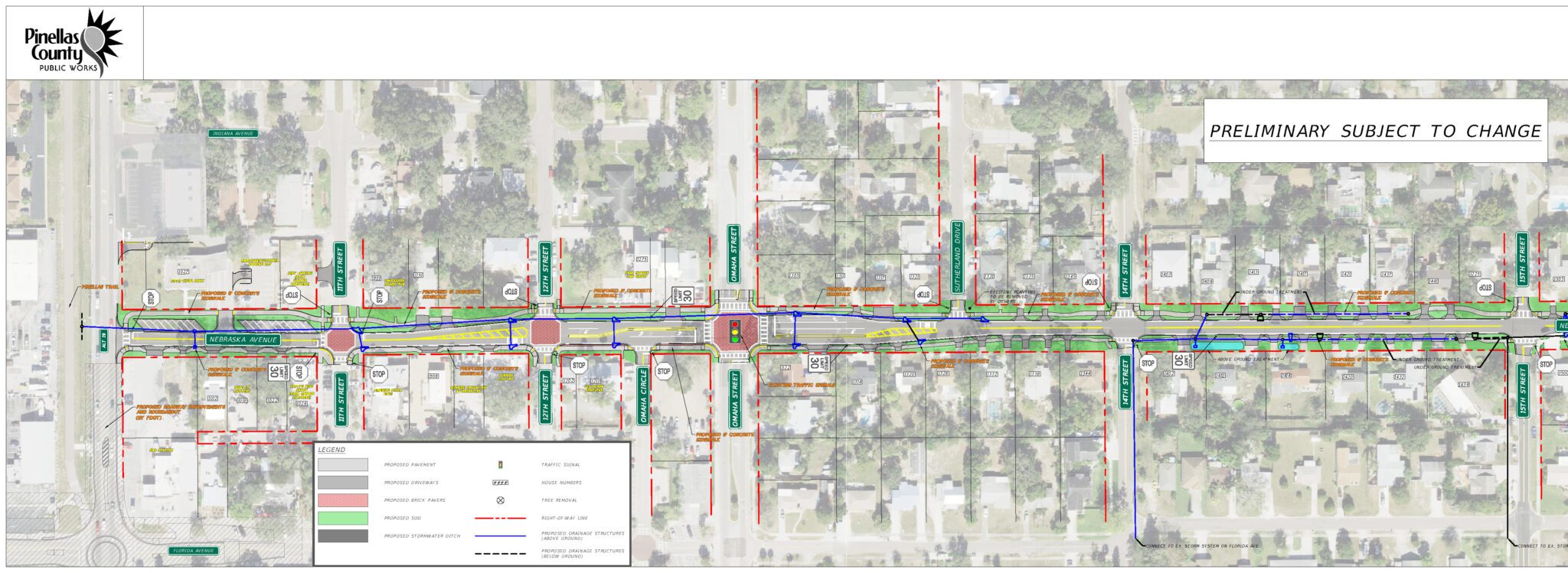Viewport: 1568px width, 573px height.
Task: Click the larger cyan above-ground treatment pond
Action: [1217, 345]
